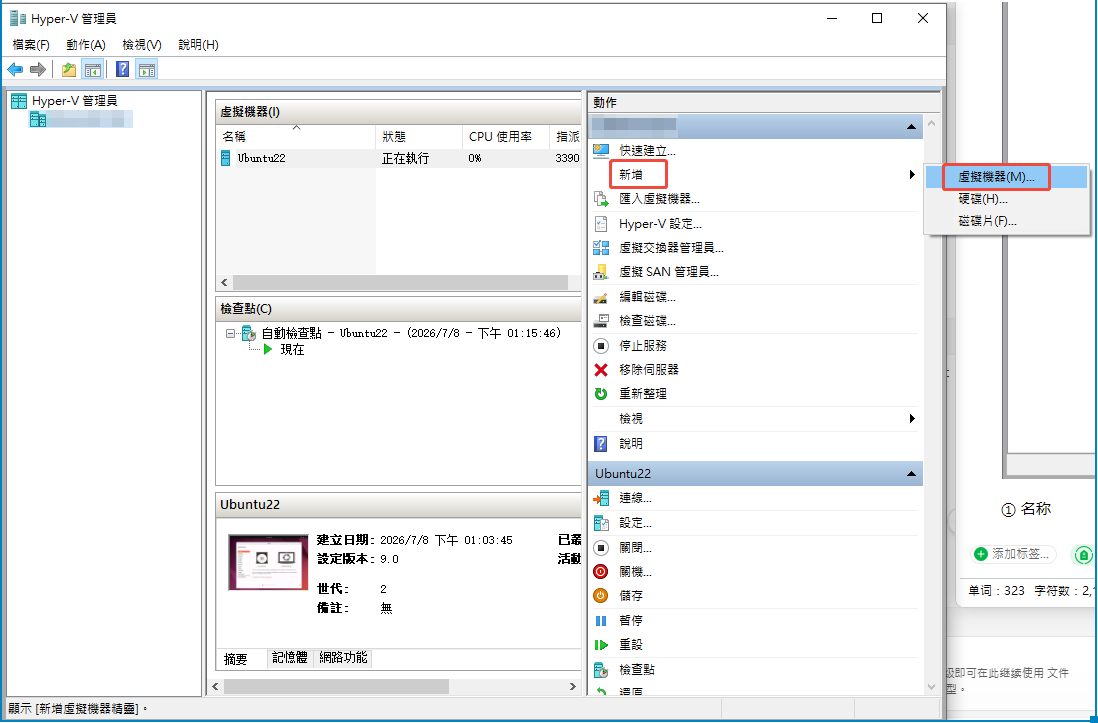Screen dimensions: 1098x723
Task: Click the 虛擬交換器管理員 icon
Action: click(601, 247)
